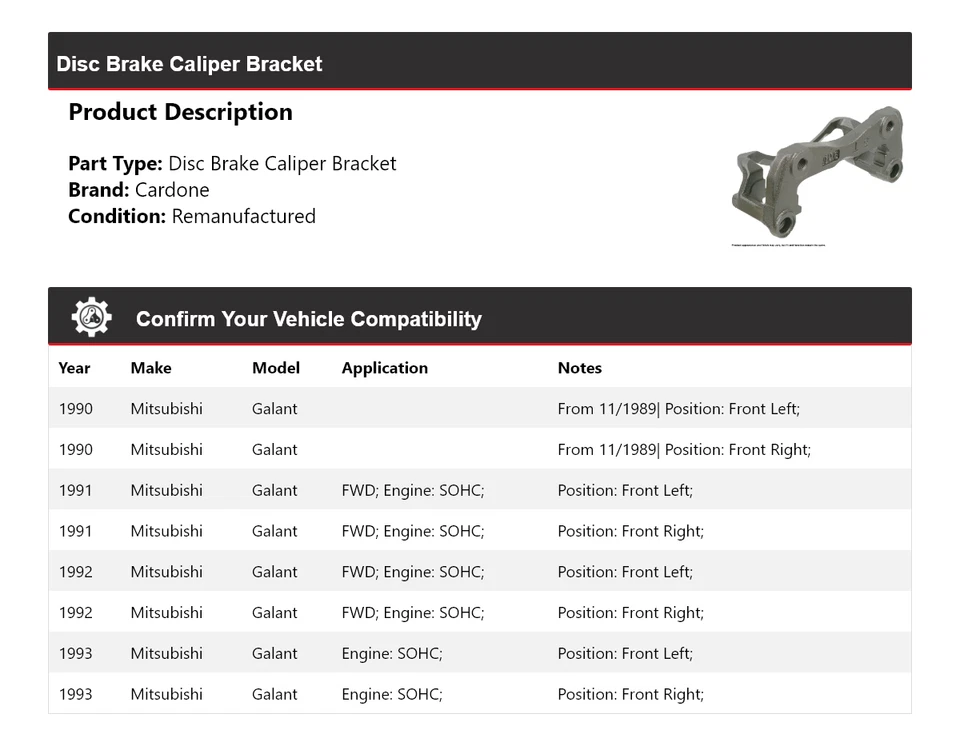Viewport: 960px width, 746px height.
Task: Click the Part Type description line
Action: 232,164
